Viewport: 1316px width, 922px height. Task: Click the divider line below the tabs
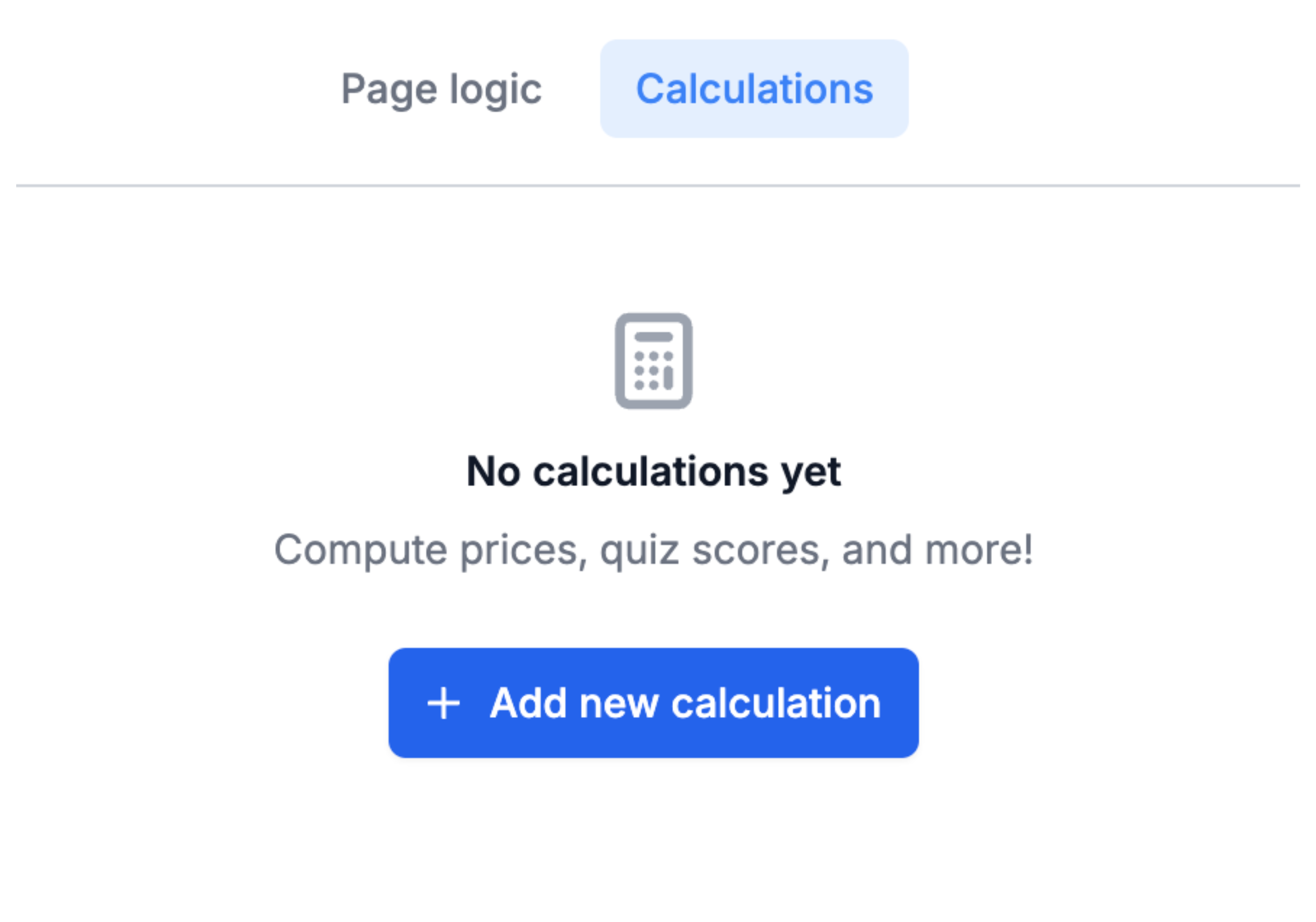coord(658,185)
